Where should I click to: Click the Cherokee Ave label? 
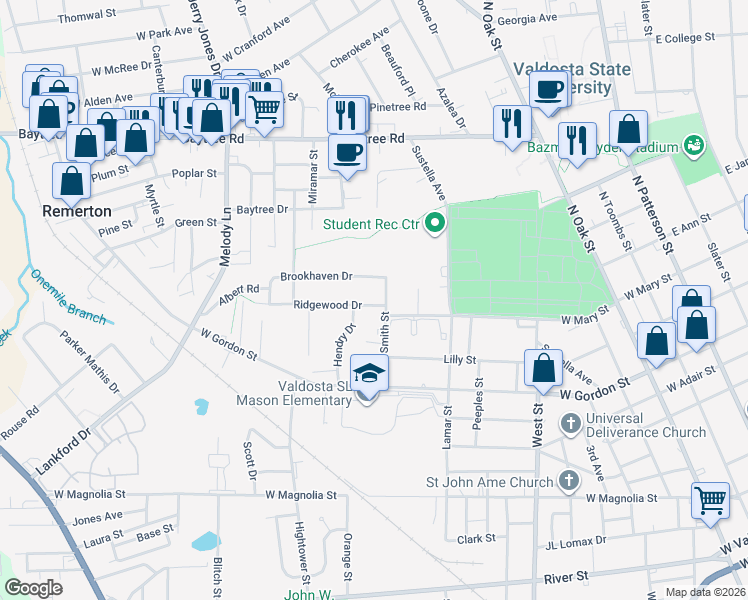coord(359,47)
